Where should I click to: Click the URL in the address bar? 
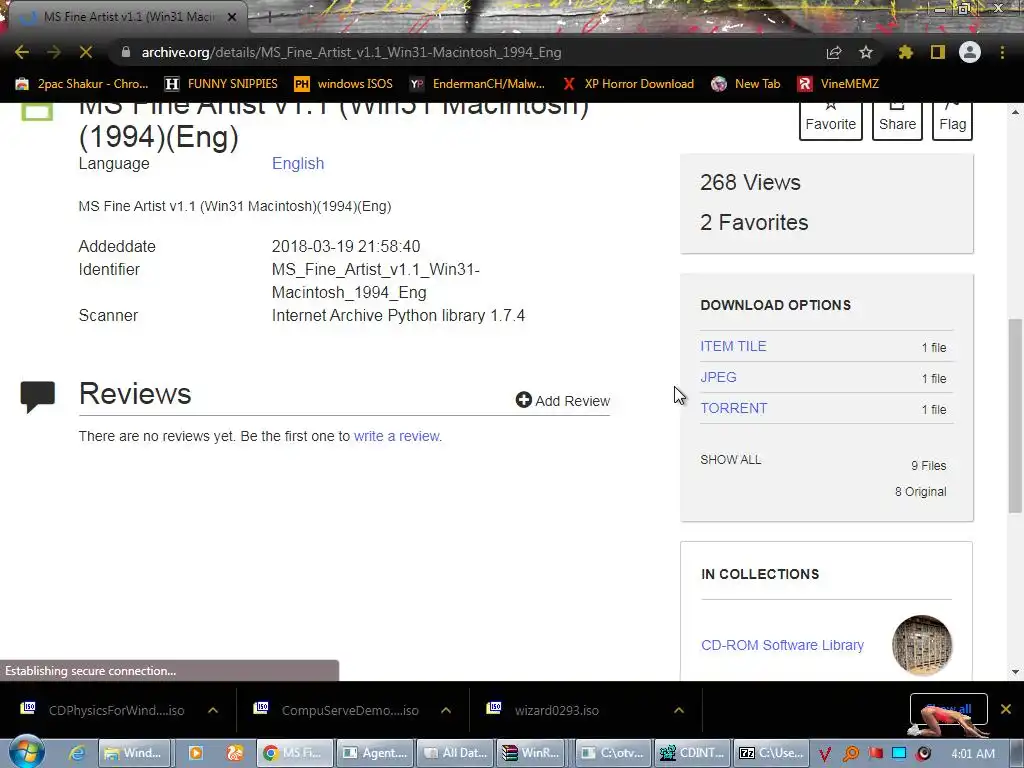351,52
